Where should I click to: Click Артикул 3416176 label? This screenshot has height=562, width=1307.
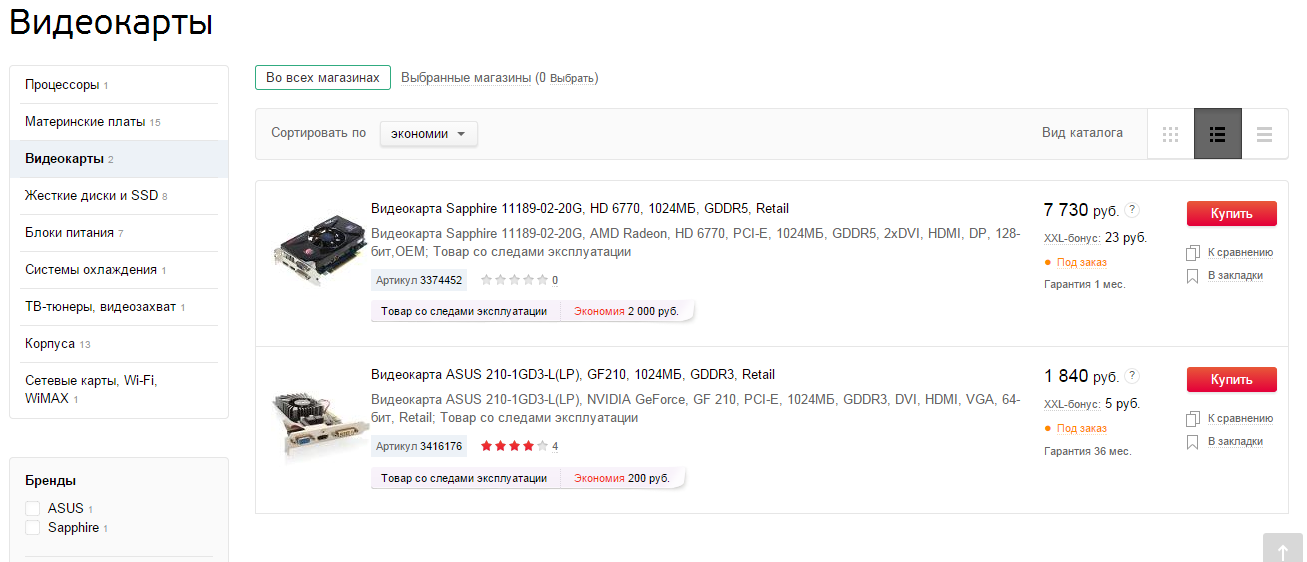click(419, 447)
